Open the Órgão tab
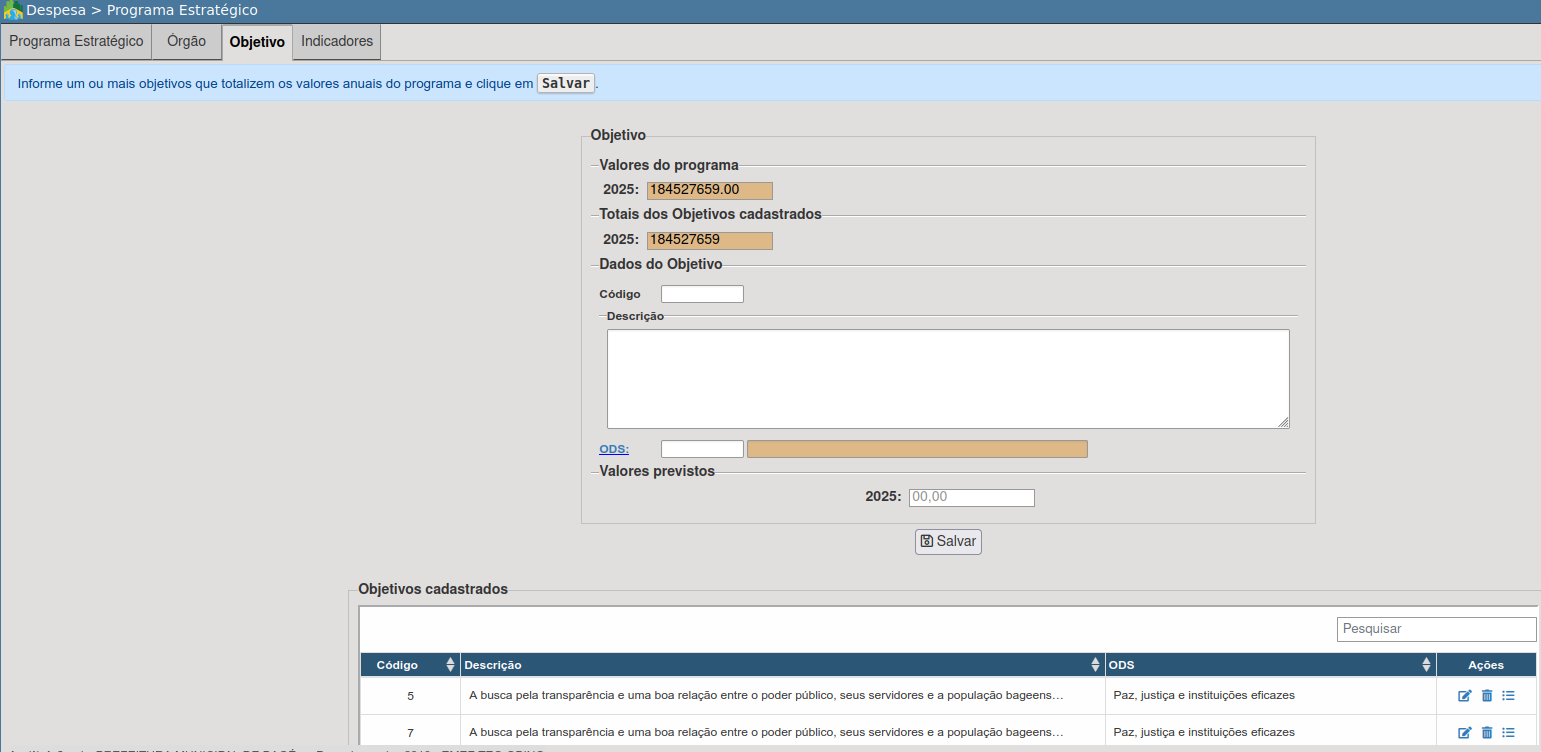Viewport: 1541px width, 752px height. point(187,42)
